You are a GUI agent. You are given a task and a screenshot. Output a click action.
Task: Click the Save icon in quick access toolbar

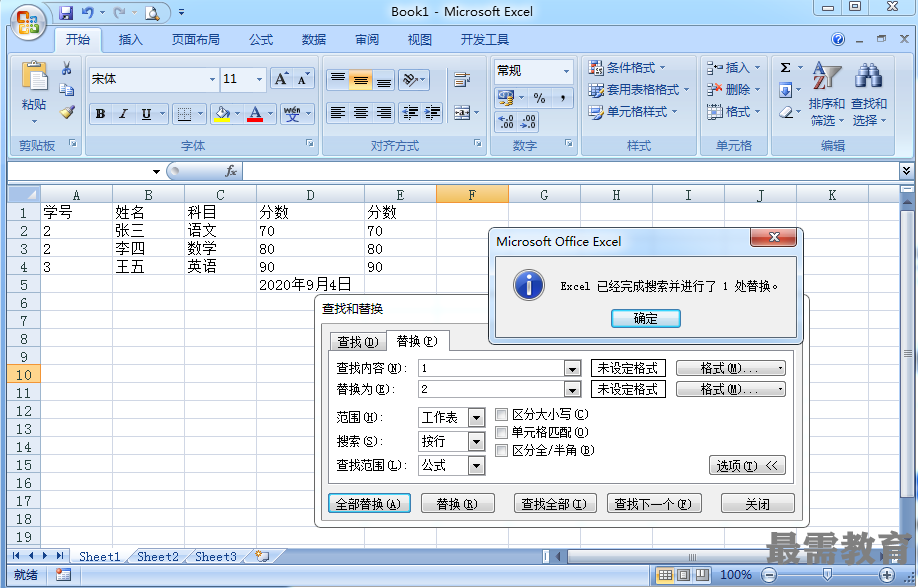pos(66,12)
